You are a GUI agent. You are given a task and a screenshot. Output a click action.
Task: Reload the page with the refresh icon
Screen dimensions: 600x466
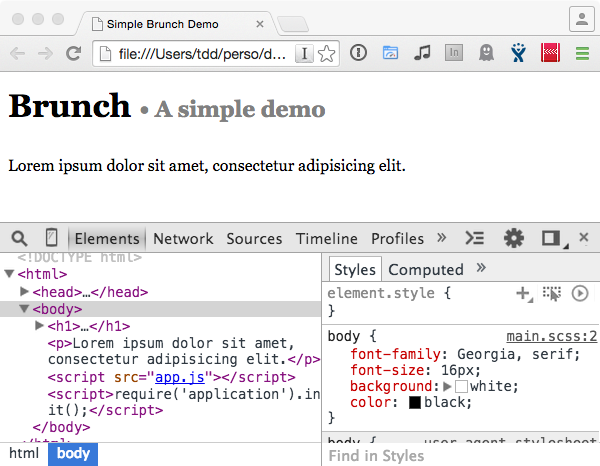click(73, 54)
